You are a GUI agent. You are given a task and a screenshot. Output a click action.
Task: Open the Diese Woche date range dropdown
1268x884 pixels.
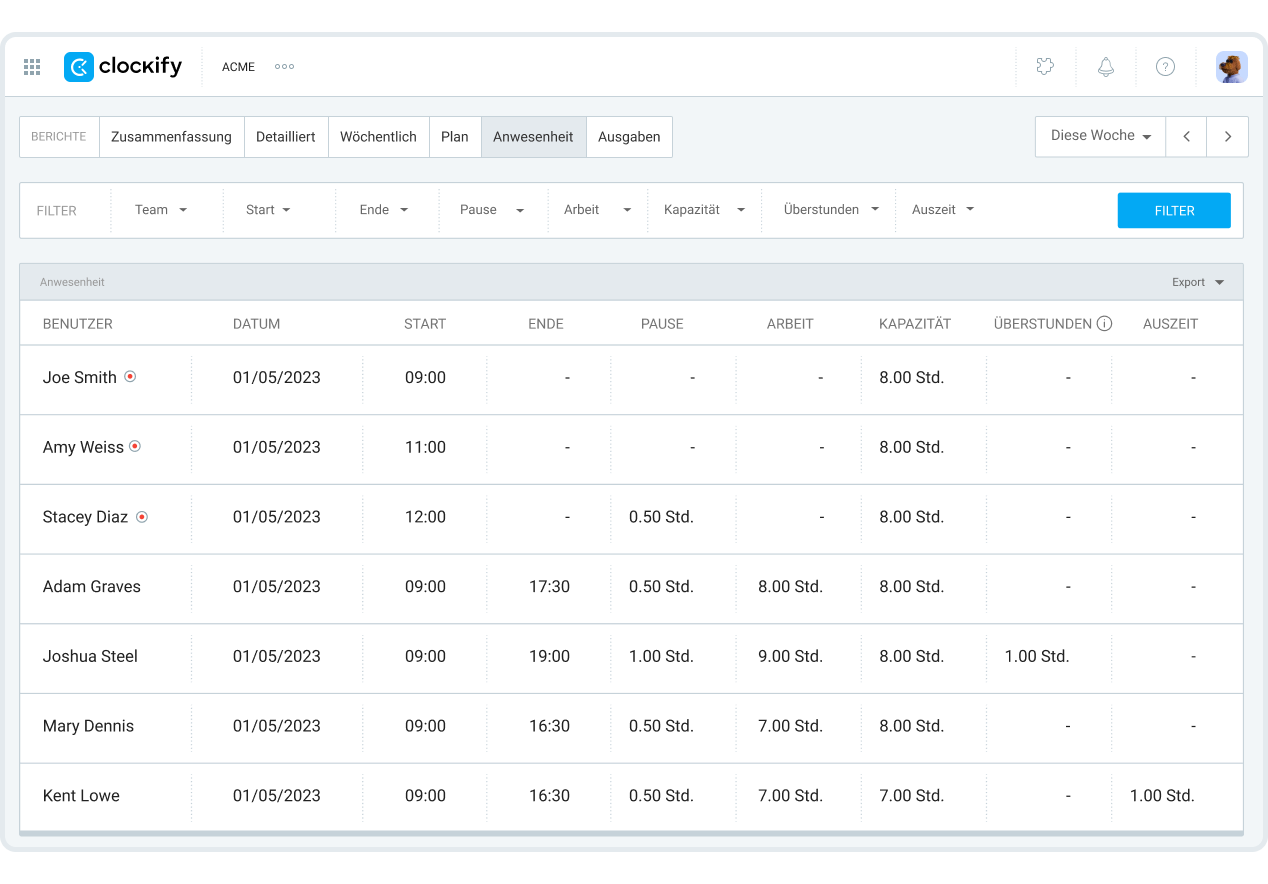(x=1100, y=136)
